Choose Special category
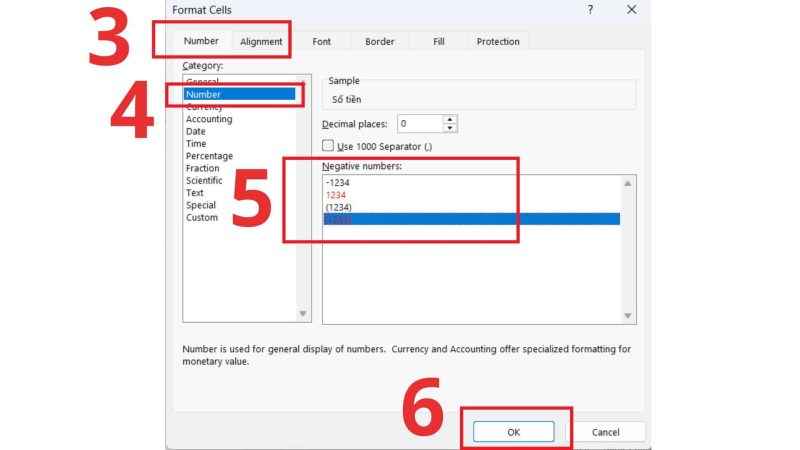 [201, 205]
